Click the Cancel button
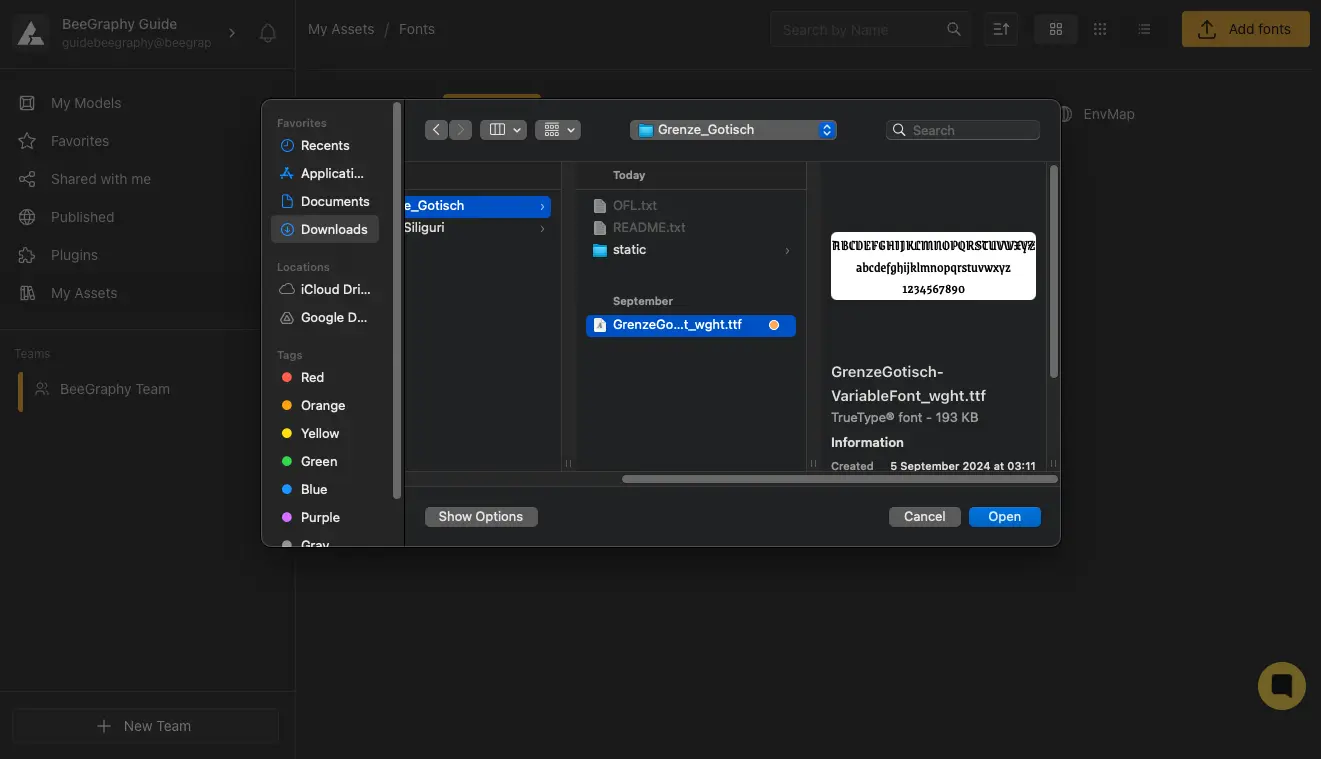1321x759 pixels. [x=924, y=517]
